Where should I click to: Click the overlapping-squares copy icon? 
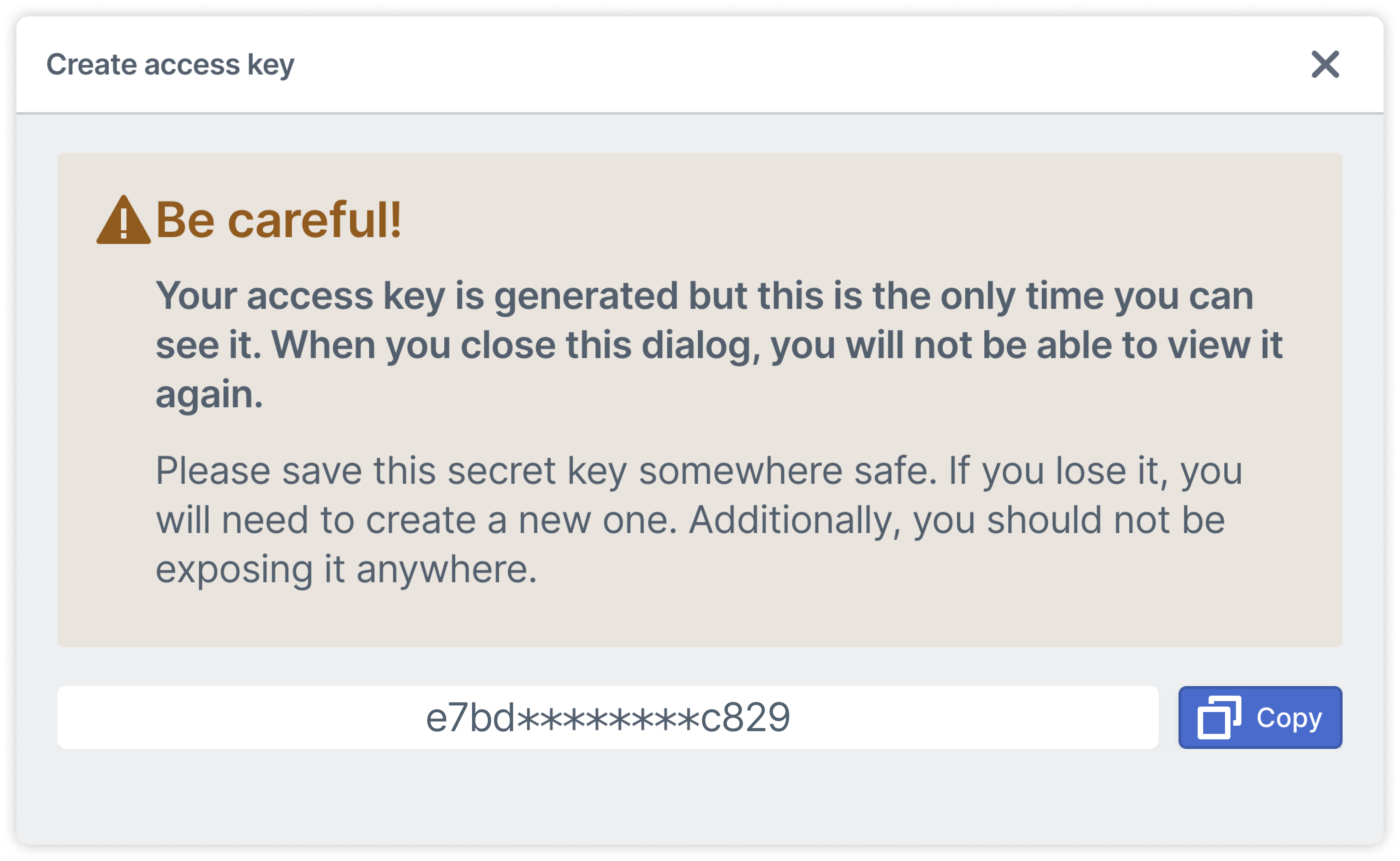point(1219,717)
